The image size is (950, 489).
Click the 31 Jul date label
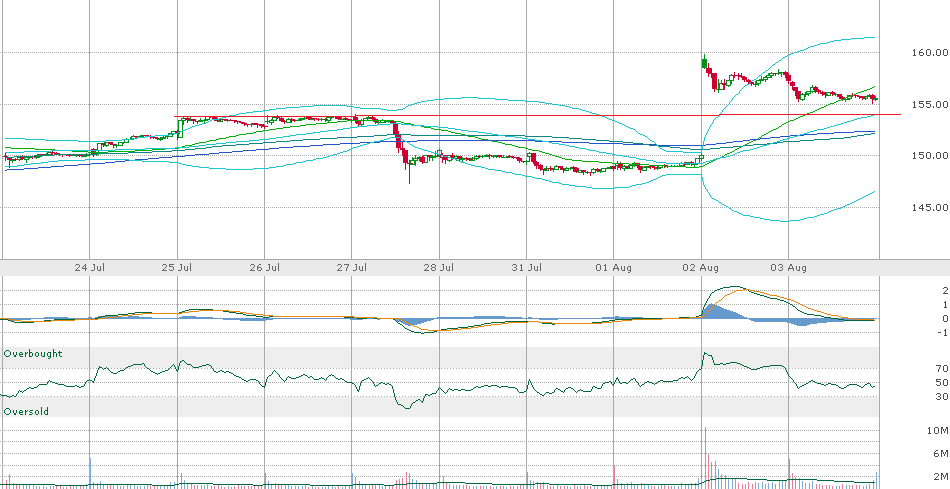tap(526, 267)
